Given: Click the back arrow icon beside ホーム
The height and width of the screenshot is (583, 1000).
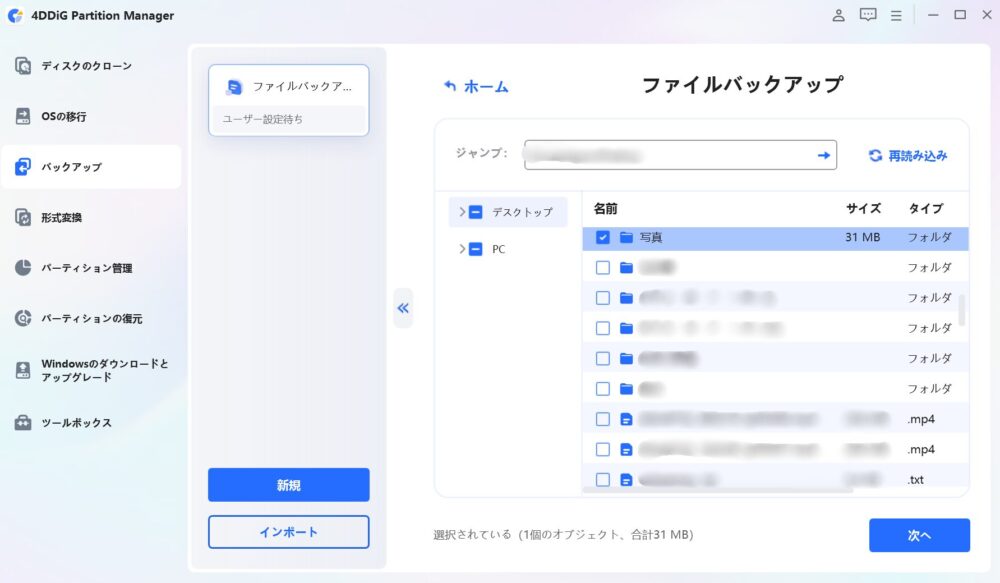Looking at the screenshot, I should tap(450, 85).
